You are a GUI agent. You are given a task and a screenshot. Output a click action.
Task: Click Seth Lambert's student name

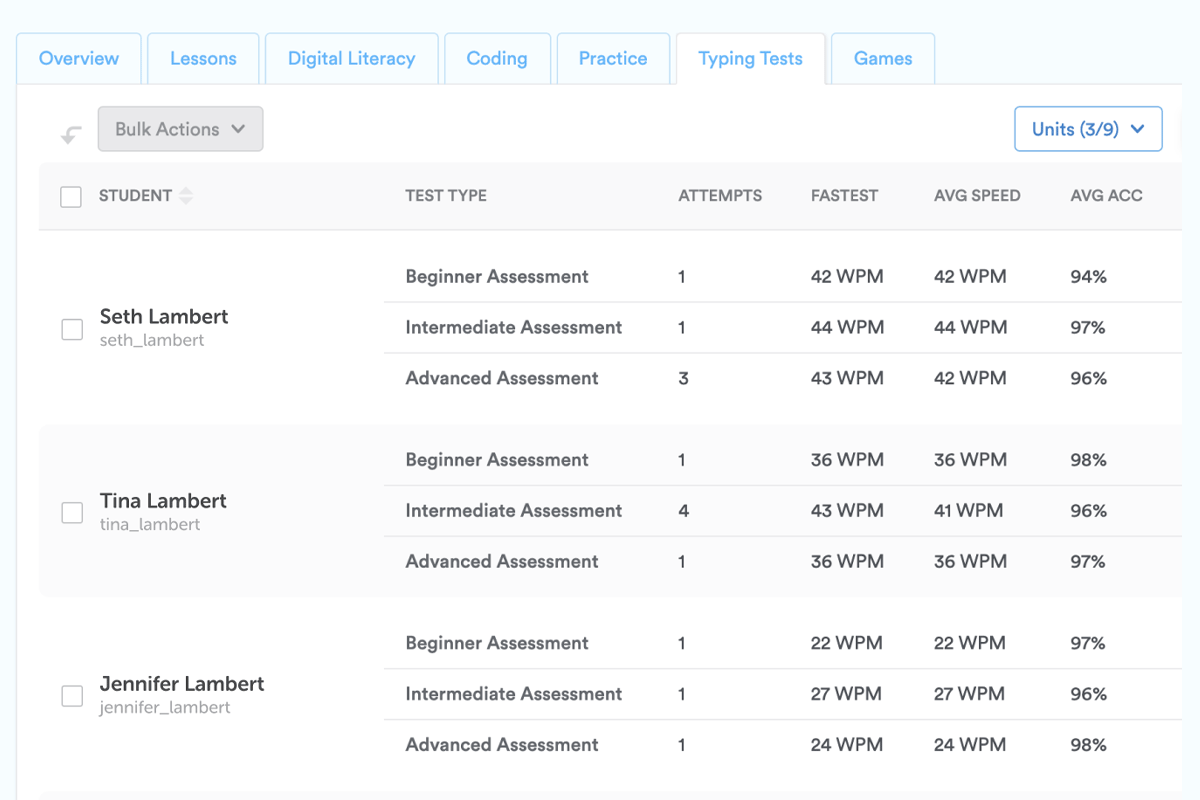coord(164,317)
